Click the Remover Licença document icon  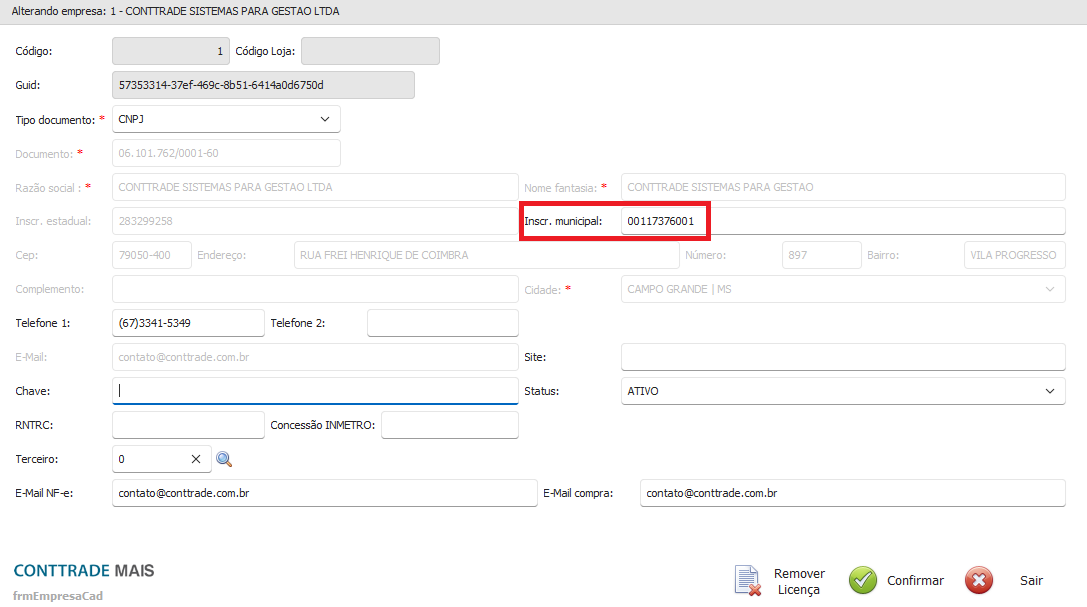748,581
